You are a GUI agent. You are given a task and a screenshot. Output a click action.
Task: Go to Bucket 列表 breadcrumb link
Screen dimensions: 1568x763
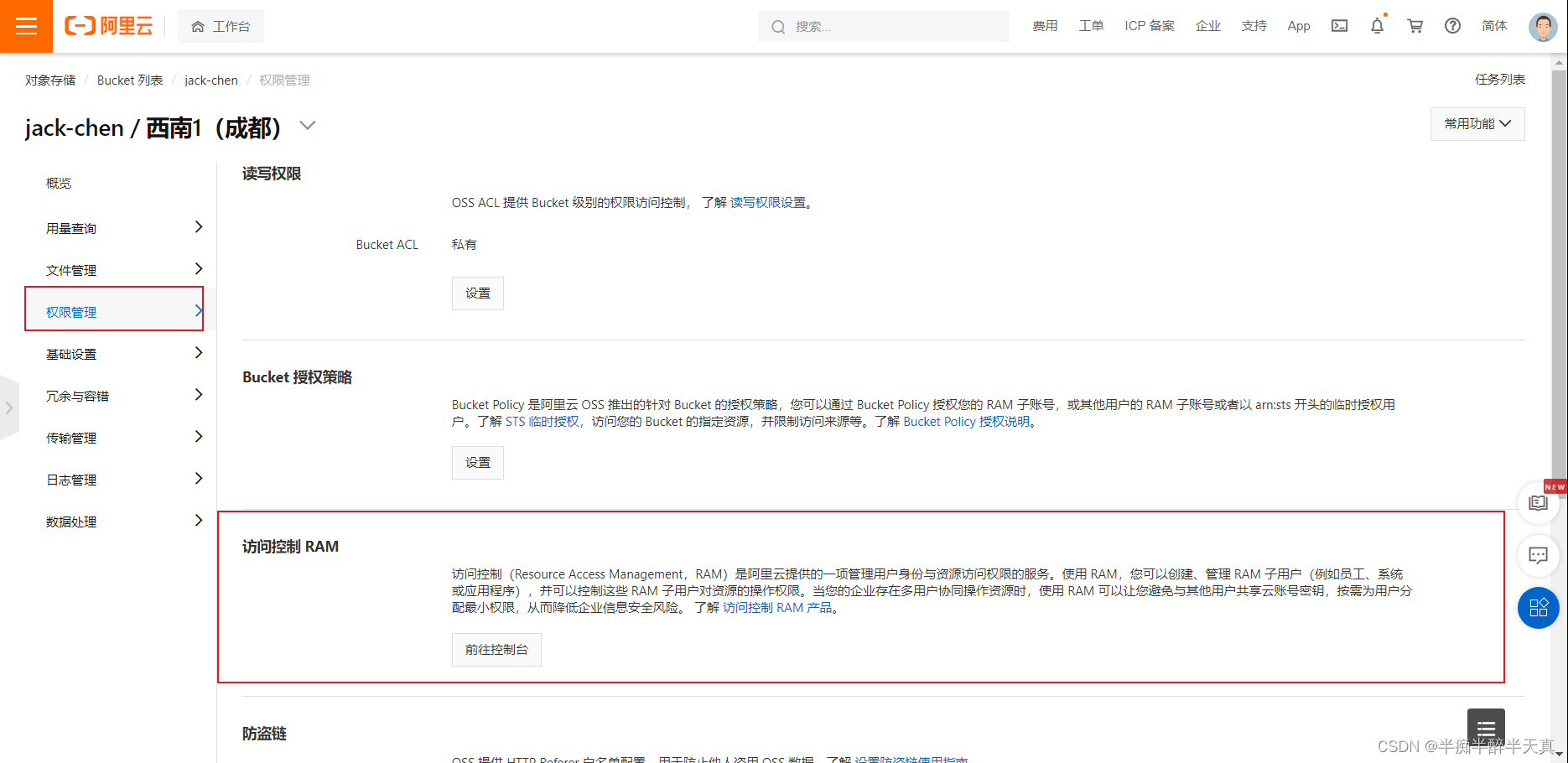[130, 80]
